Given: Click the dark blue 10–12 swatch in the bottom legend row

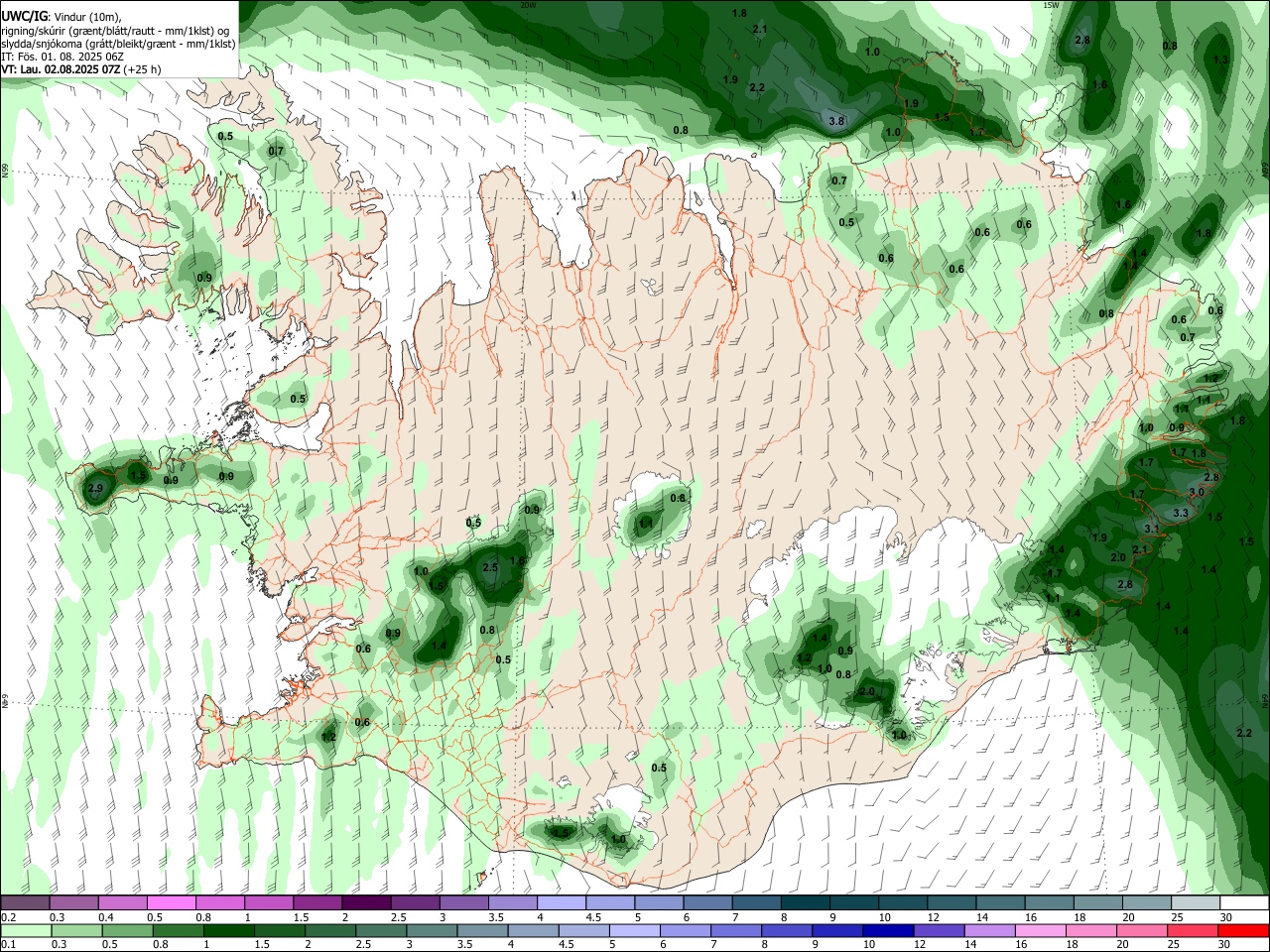Looking at the screenshot, I should point(889,930).
